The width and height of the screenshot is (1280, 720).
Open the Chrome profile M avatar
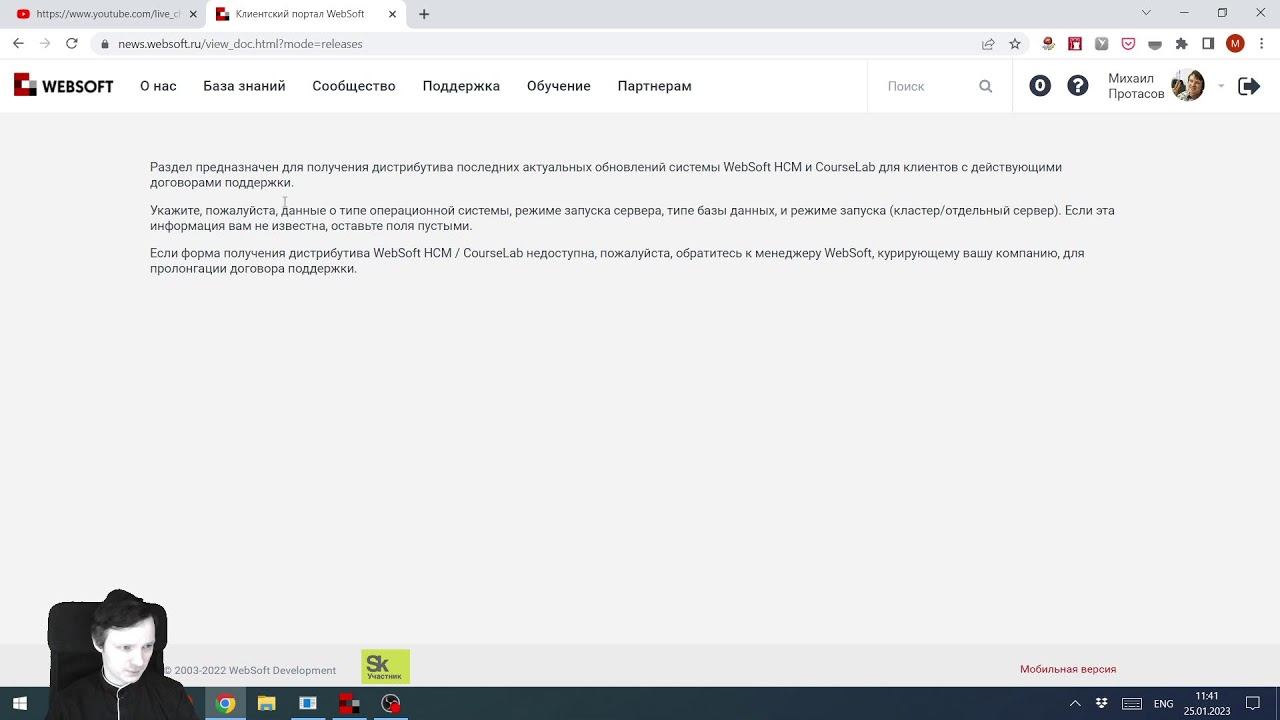1235,44
